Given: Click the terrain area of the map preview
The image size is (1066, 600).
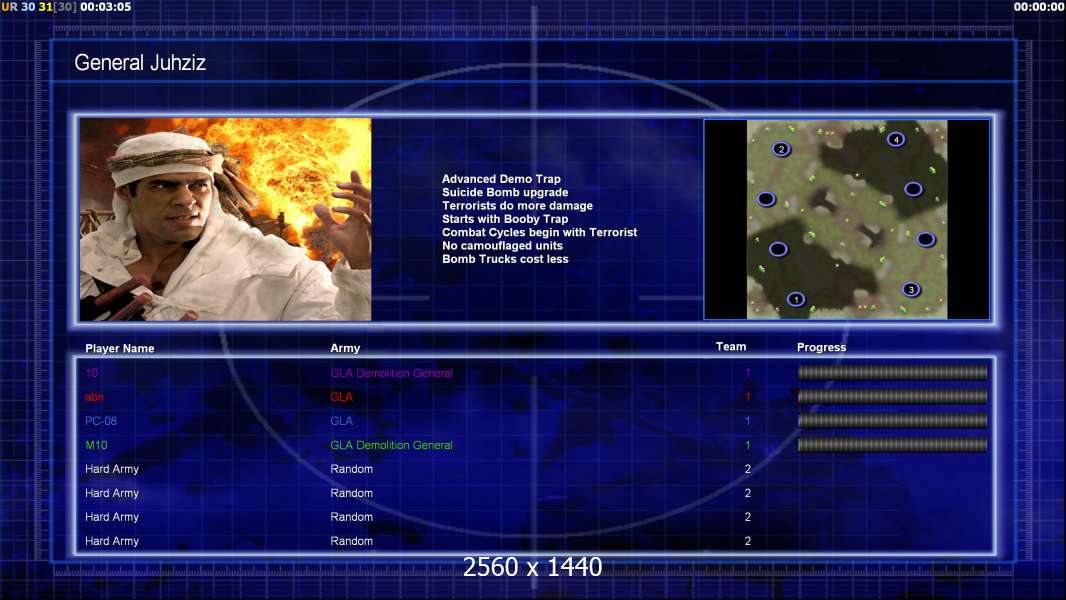Looking at the screenshot, I should click(x=847, y=219).
